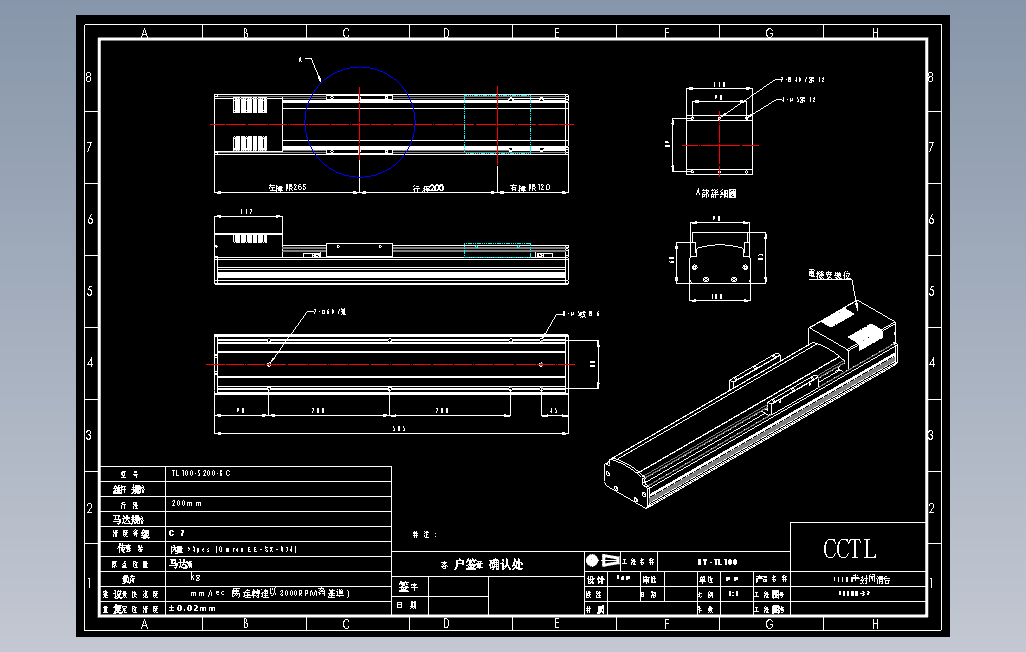Viewport: 1026px width, 652px height.
Task: Click the 112 motor housing width dimension
Action: point(246,211)
